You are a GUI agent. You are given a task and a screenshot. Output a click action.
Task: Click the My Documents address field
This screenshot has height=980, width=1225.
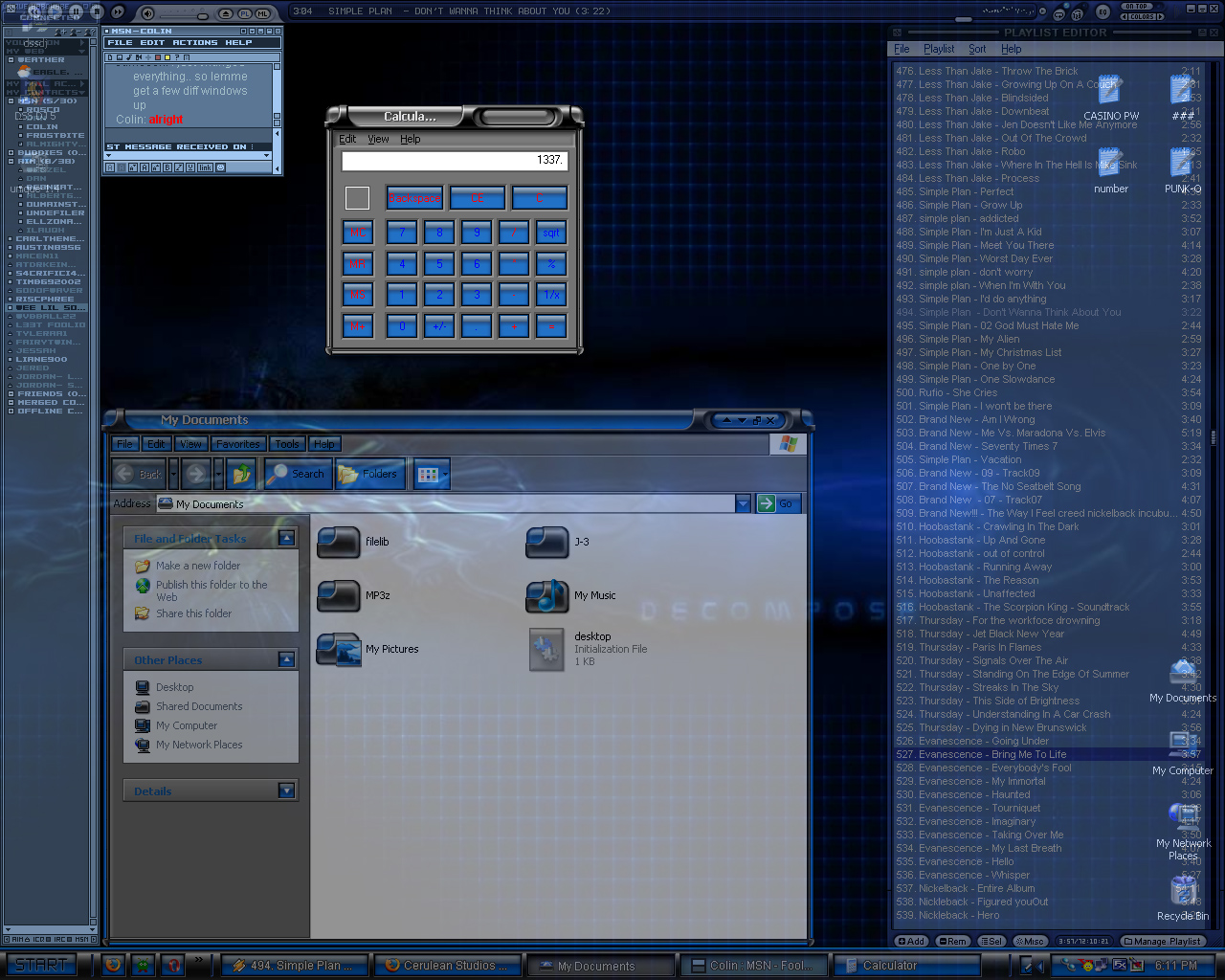(x=445, y=503)
